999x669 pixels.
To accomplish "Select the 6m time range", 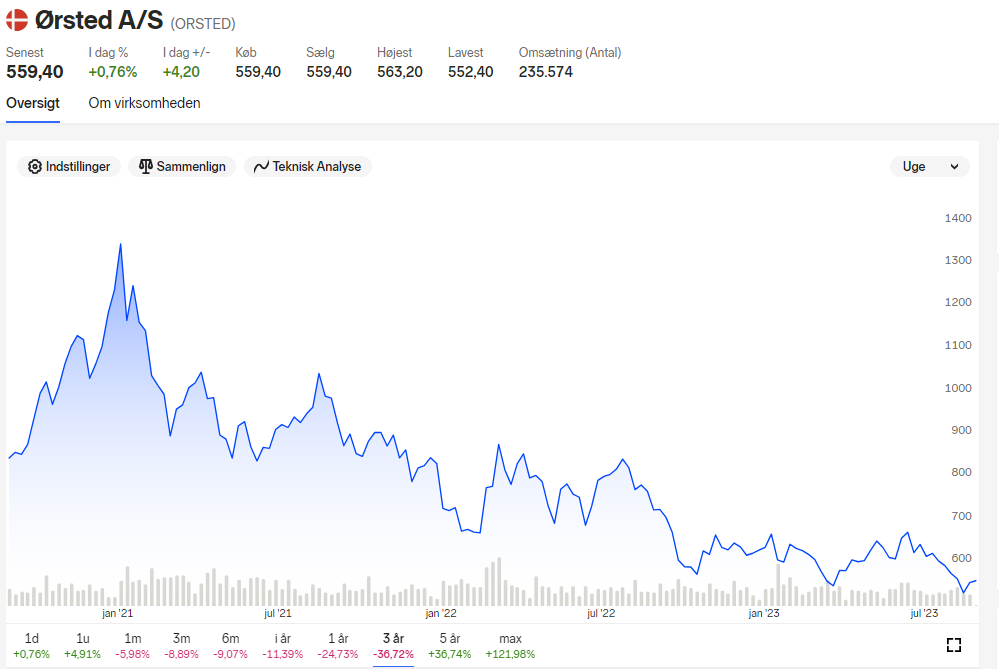I will pos(231,645).
